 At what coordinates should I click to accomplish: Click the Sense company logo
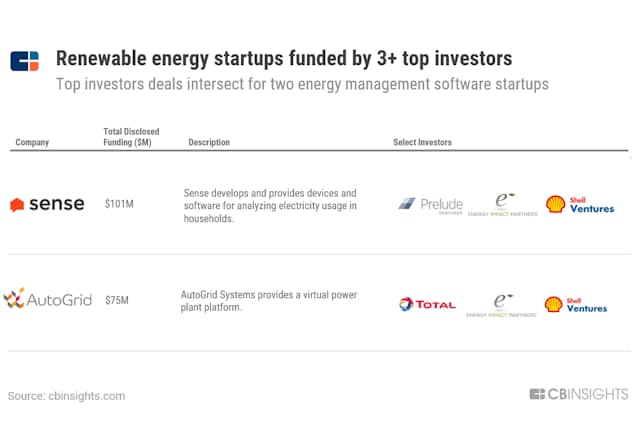click(47, 204)
